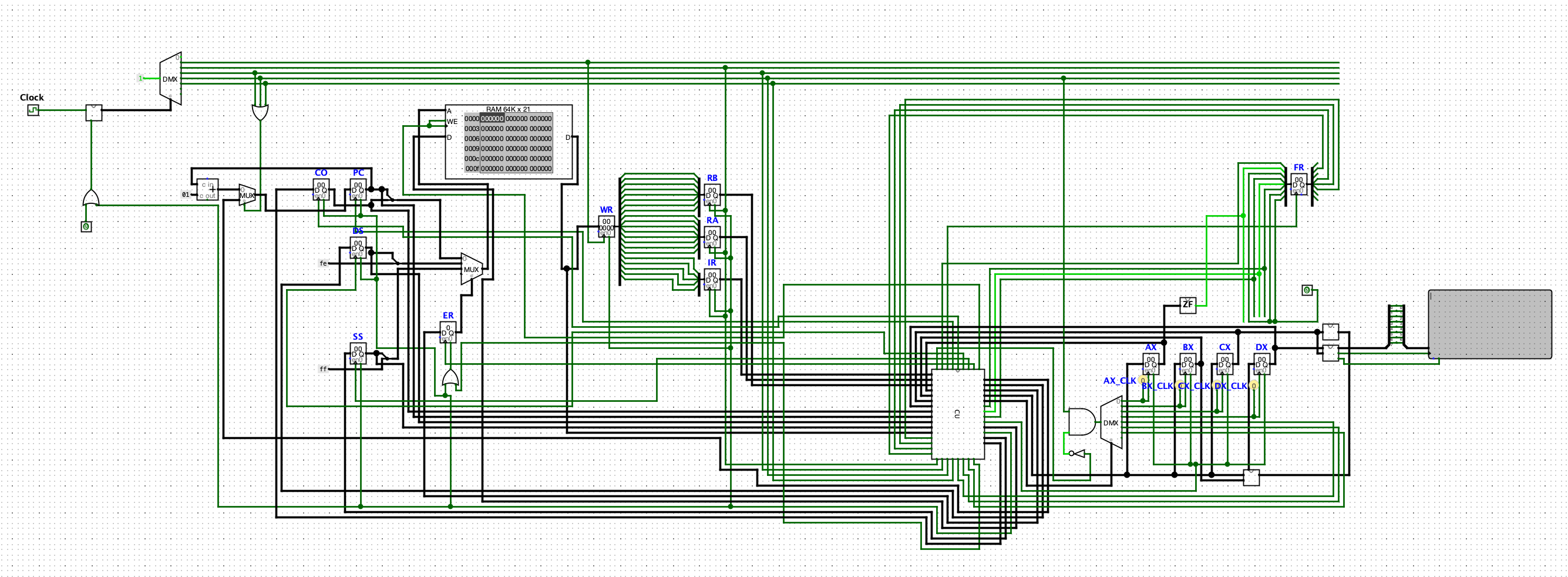Select the MUX next to the adder
The width and height of the screenshot is (1568, 577).
pyautogui.click(x=247, y=195)
